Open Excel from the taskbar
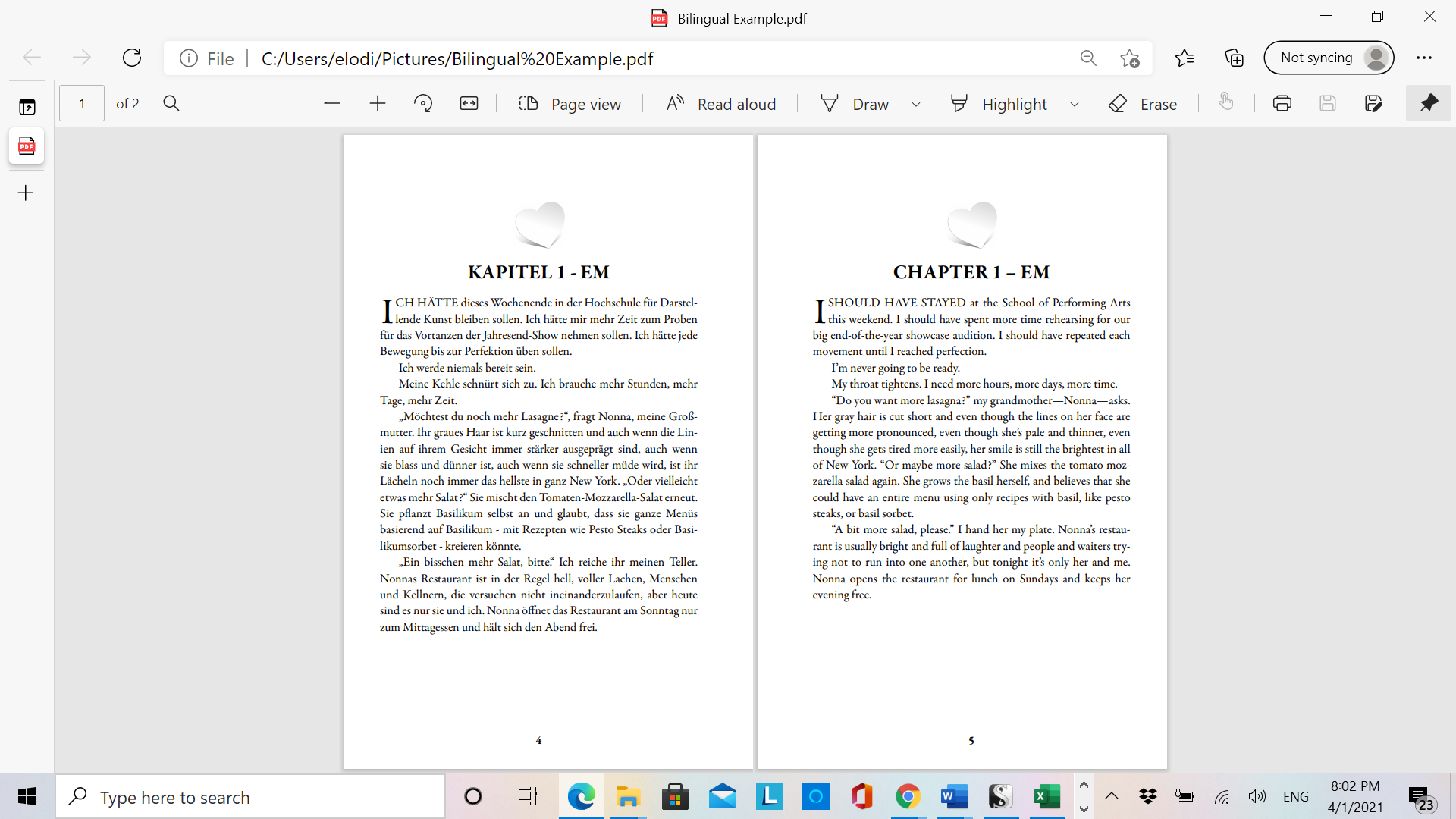Image resolution: width=1456 pixels, height=819 pixels. [x=1046, y=796]
